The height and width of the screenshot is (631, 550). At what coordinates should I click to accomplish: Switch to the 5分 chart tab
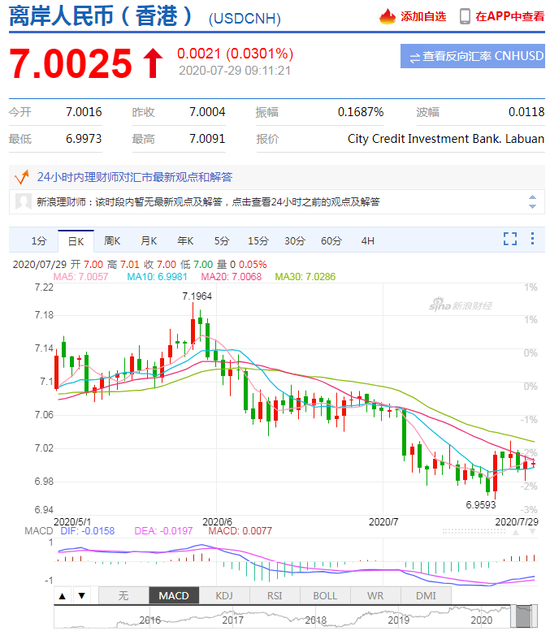coord(222,241)
